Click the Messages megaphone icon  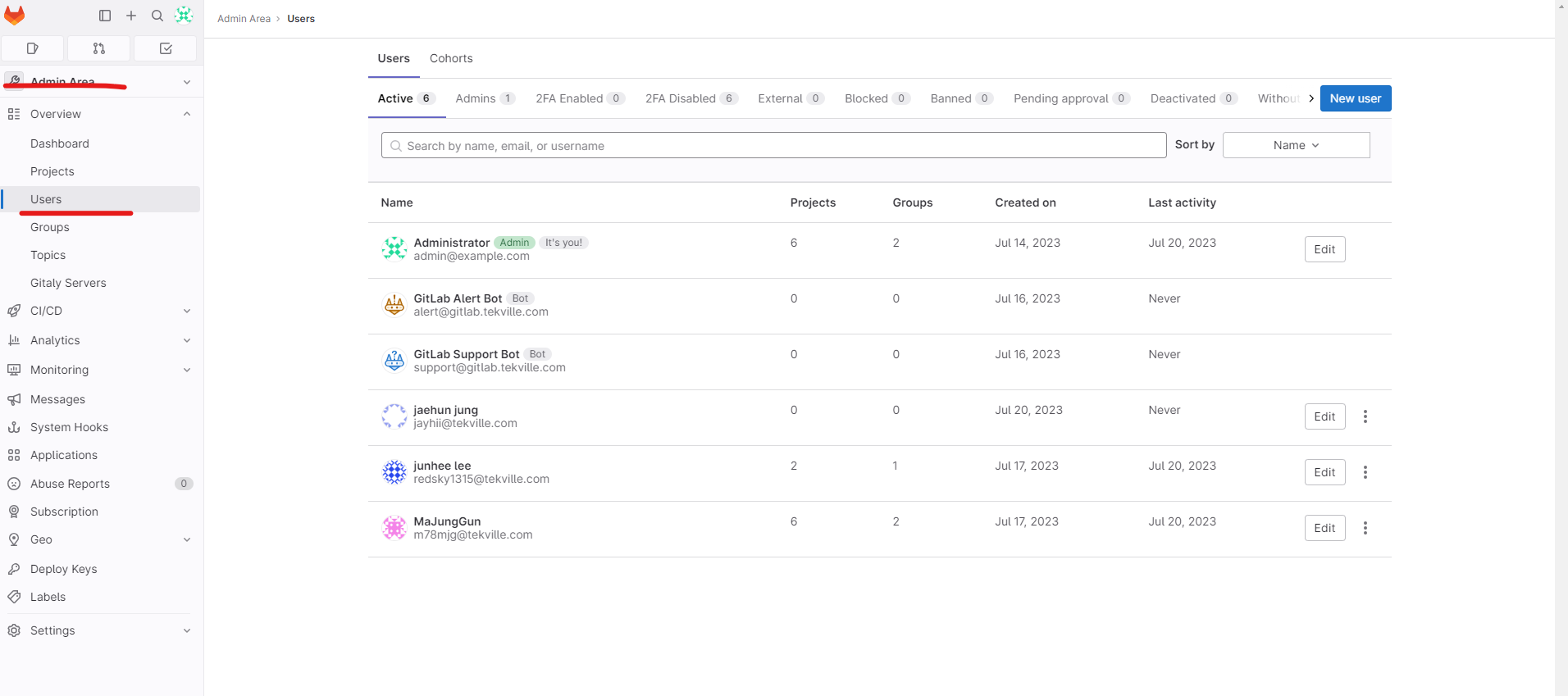pos(14,399)
